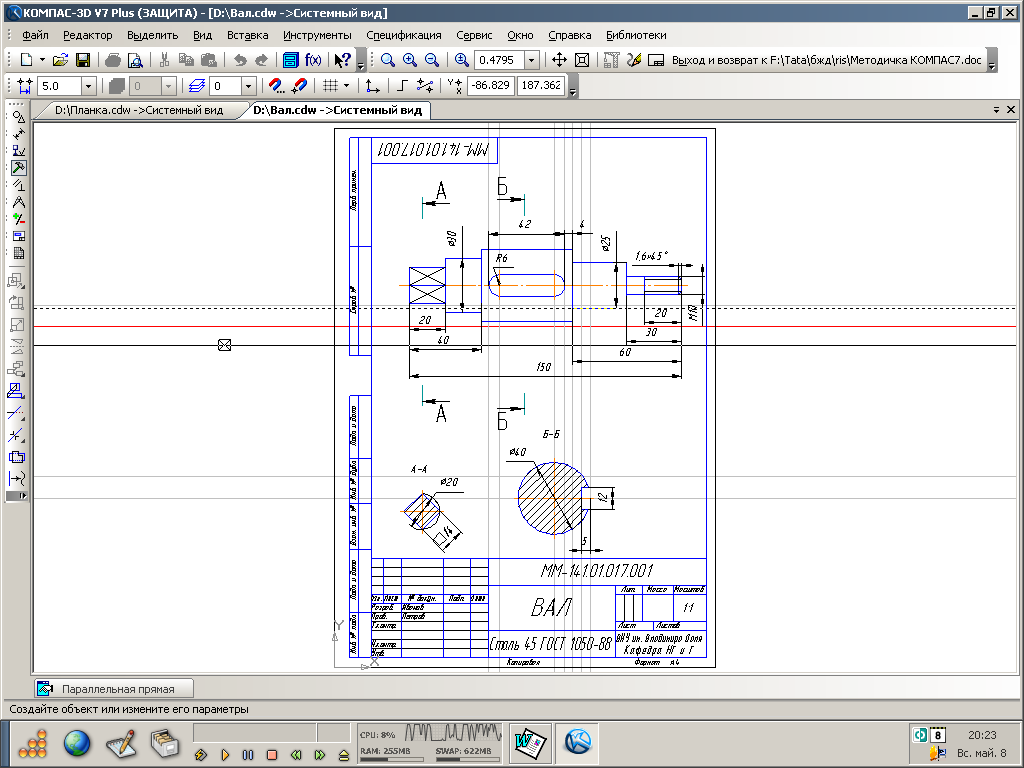This screenshot has height=768, width=1024.
Task: Expand the cursor step 5.0 dropdown
Action: coord(89,86)
